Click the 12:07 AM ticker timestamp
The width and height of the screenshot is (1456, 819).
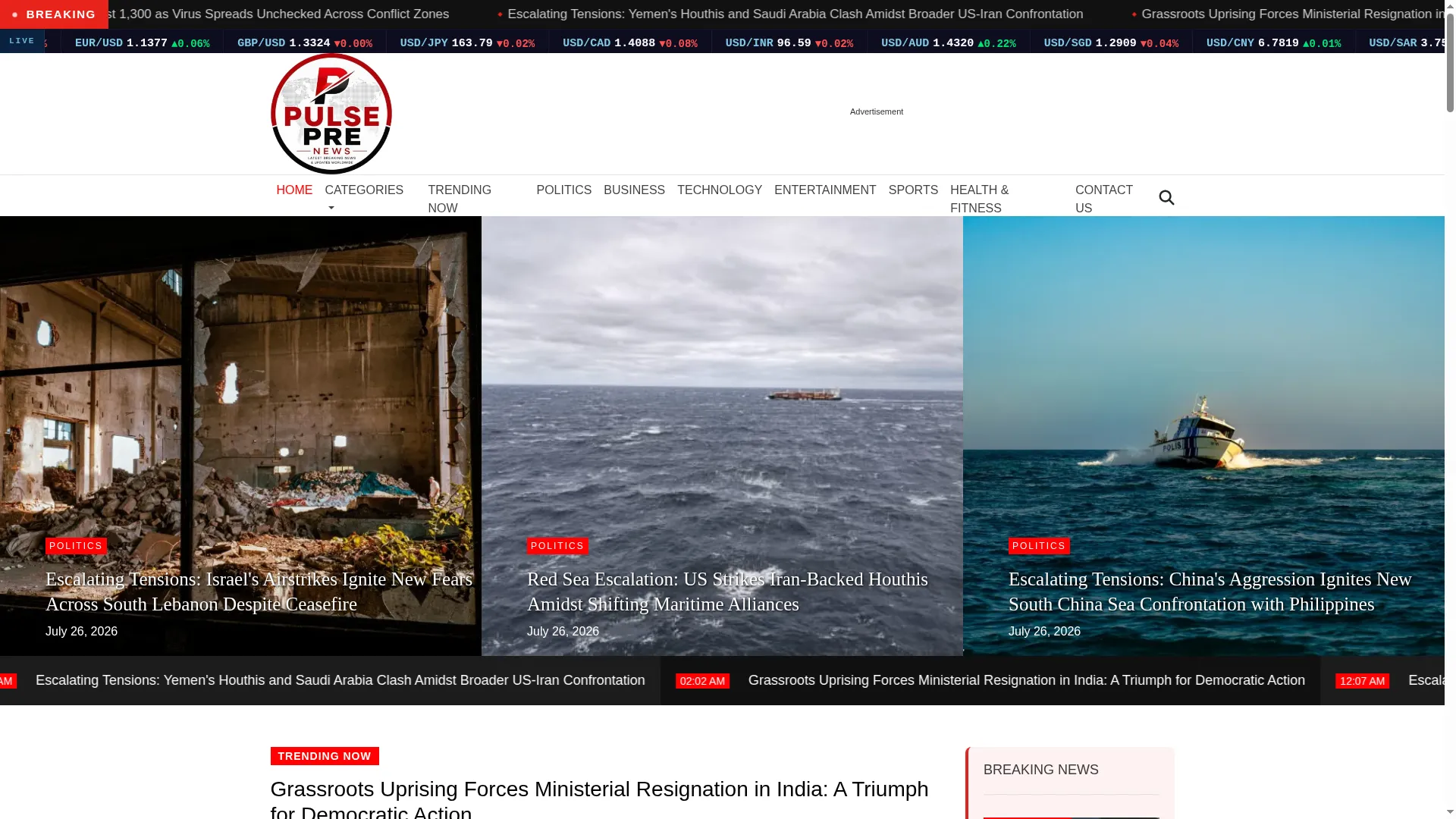coord(1362,681)
